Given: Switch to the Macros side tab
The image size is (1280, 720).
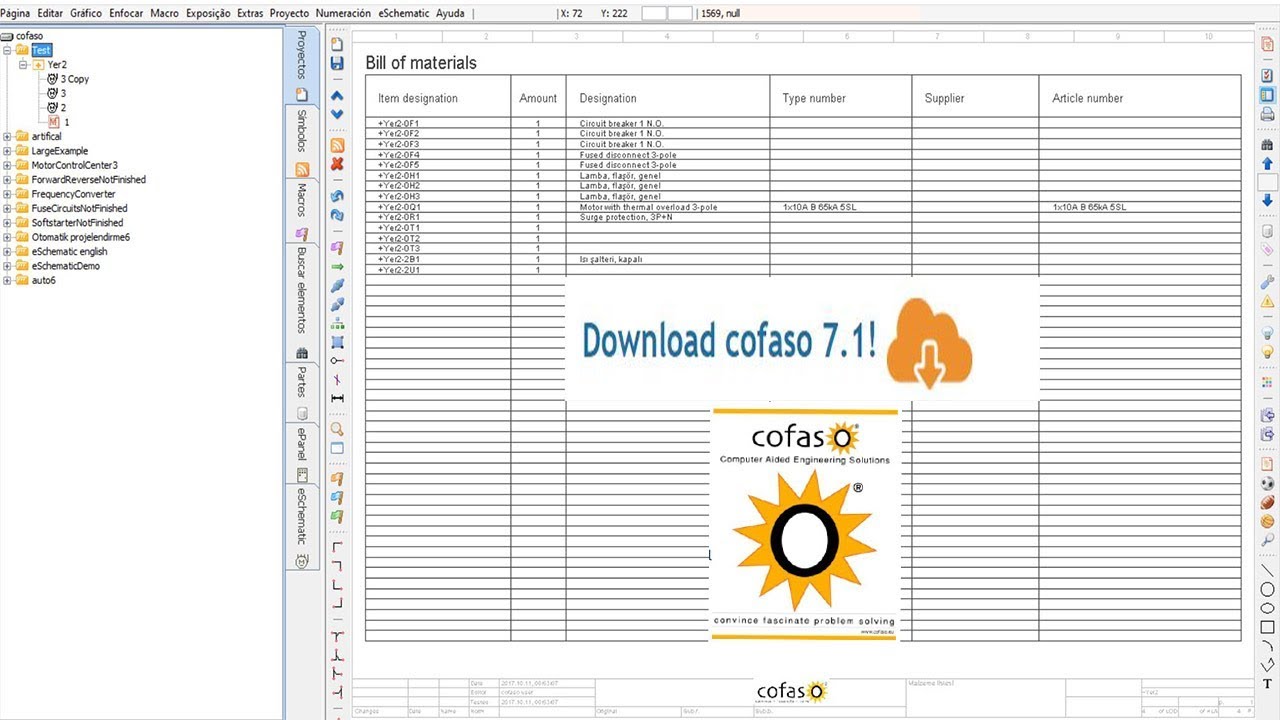Looking at the screenshot, I should [302, 212].
